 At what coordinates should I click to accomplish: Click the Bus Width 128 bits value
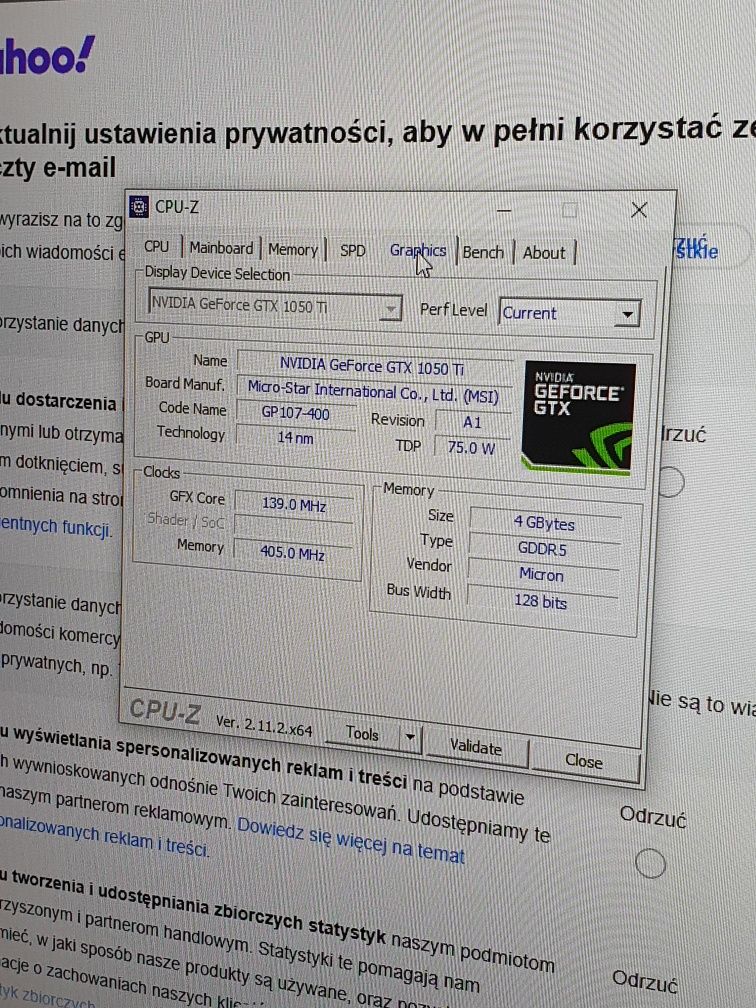(541, 602)
